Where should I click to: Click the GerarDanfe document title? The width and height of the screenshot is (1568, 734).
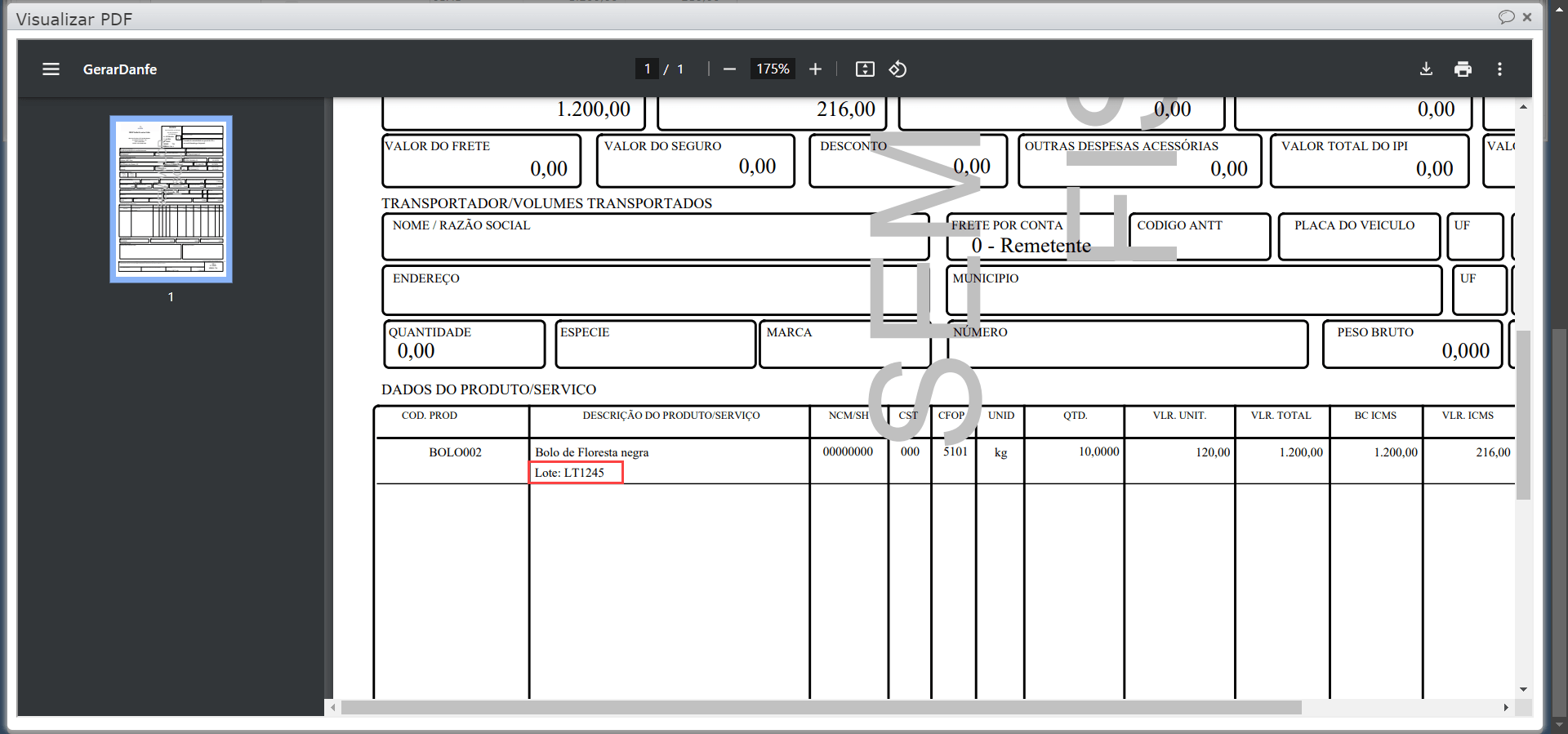point(120,69)
